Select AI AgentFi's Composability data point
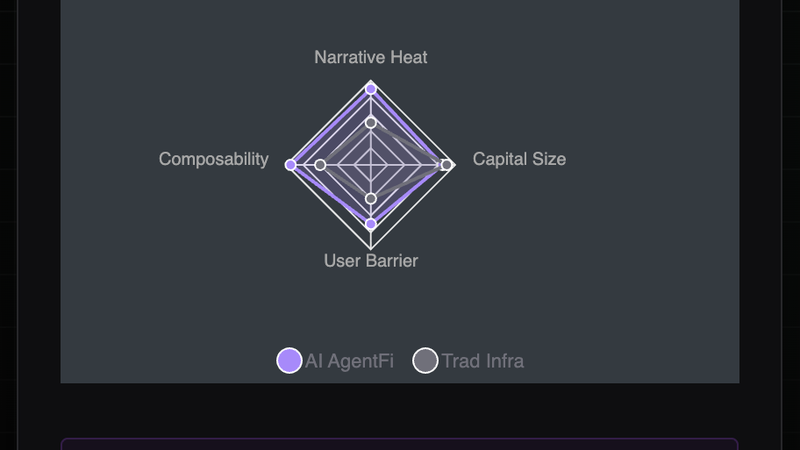The height and width of the screenshot is (450, 800). point(290,165)
